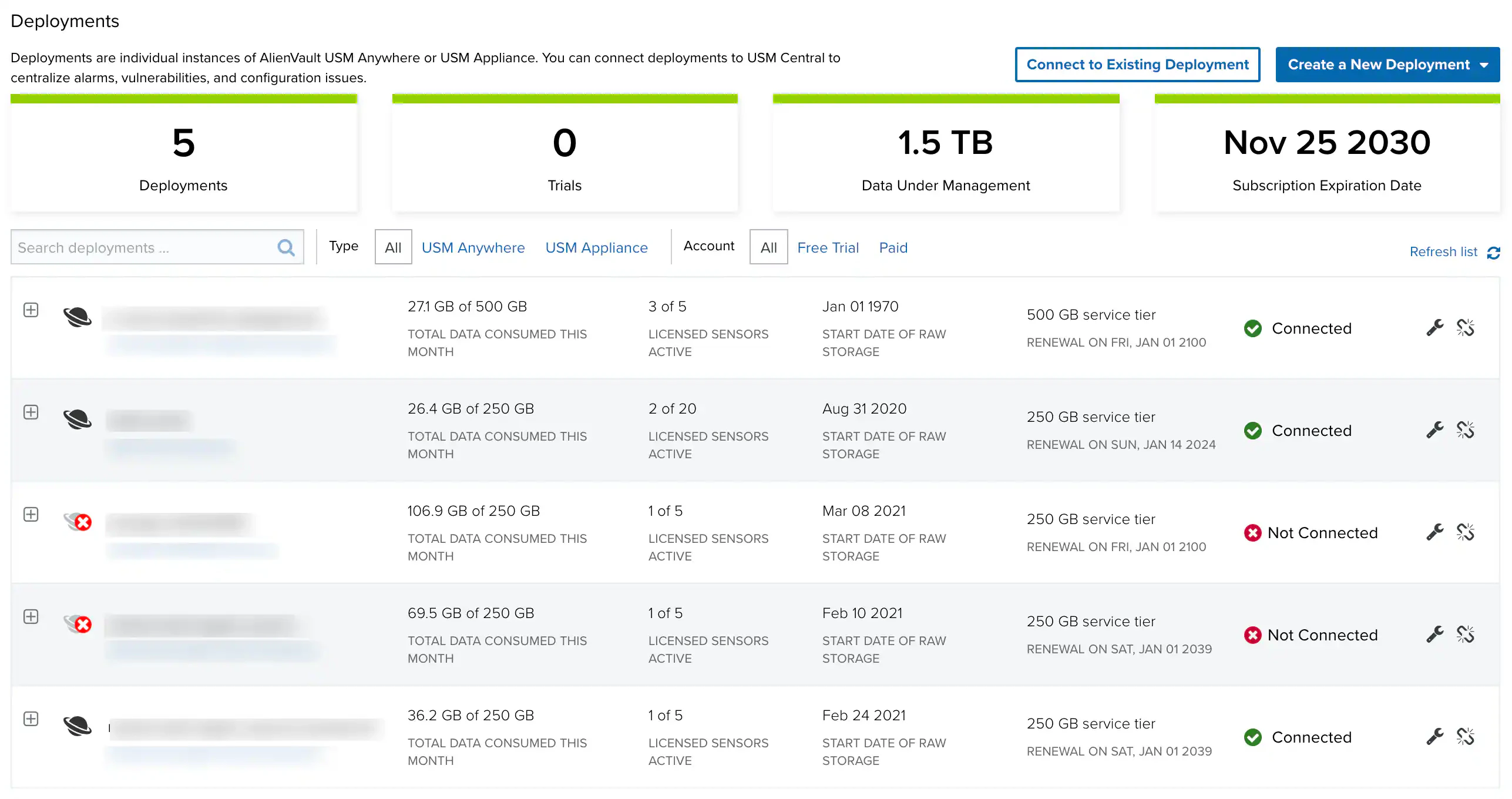Click Connect to Existing Deployment button

[1137, 65]
